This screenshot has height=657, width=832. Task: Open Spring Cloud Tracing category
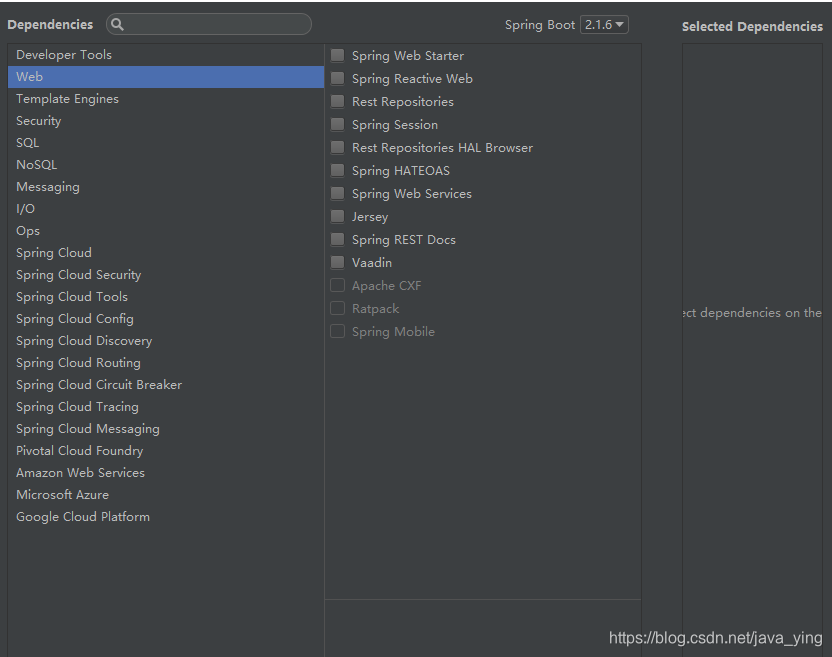pyautogui.click(x=166, y=407)
